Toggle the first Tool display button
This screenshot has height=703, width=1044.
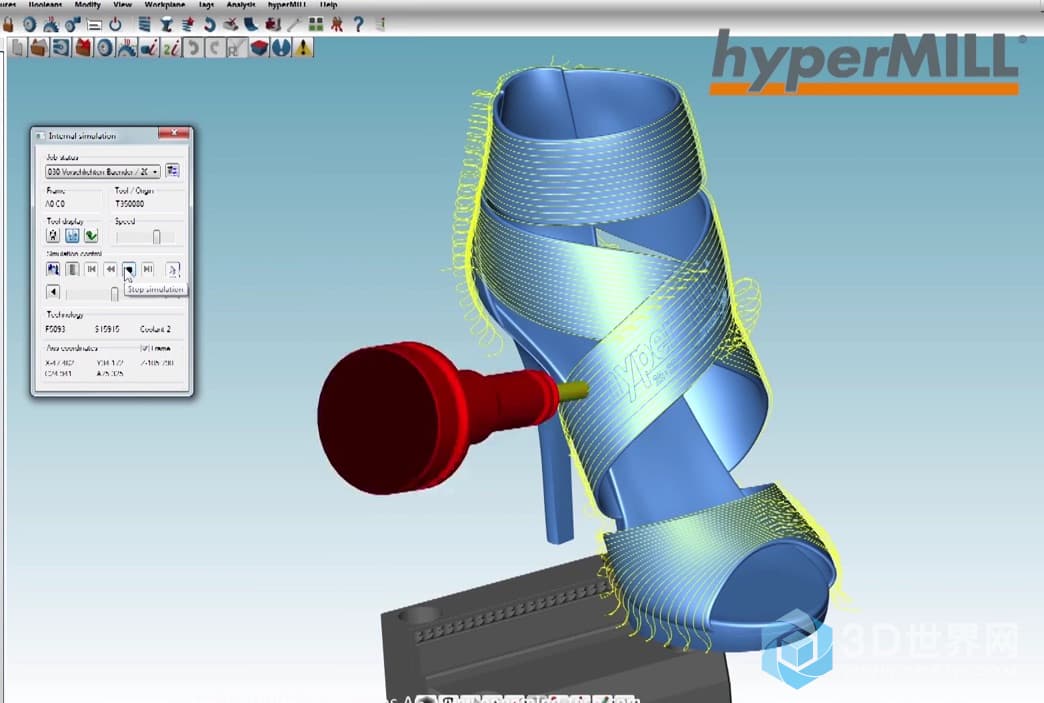click(54, 236)
